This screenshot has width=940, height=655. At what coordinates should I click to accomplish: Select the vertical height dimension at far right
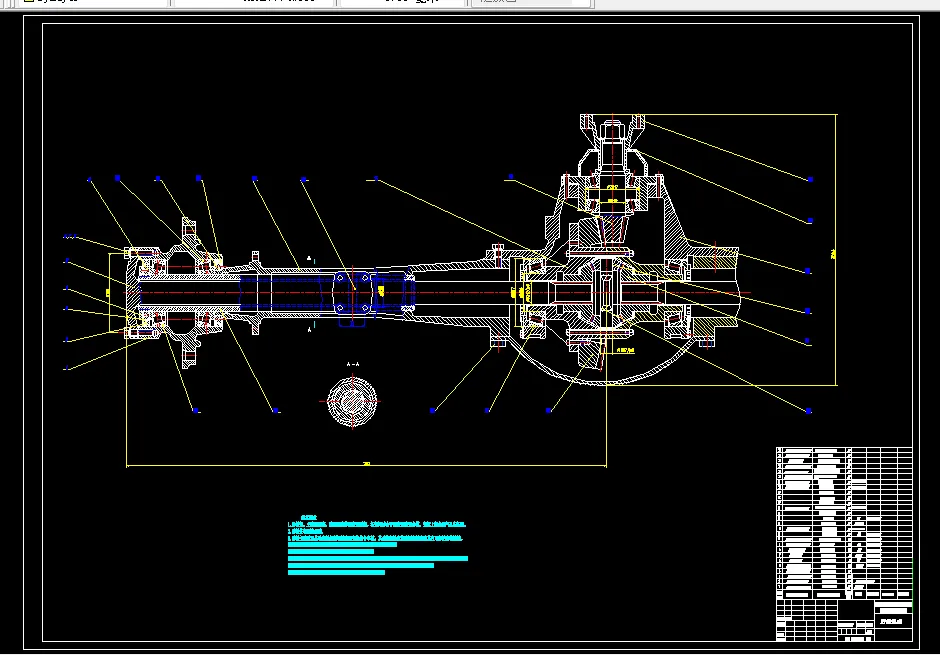pos(835,250)
